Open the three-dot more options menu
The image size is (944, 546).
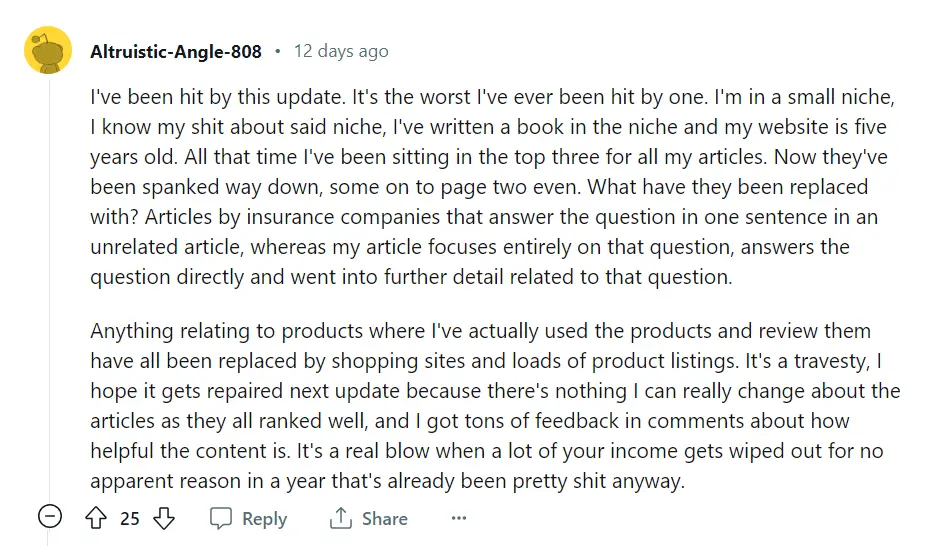[x=459, y=518]
